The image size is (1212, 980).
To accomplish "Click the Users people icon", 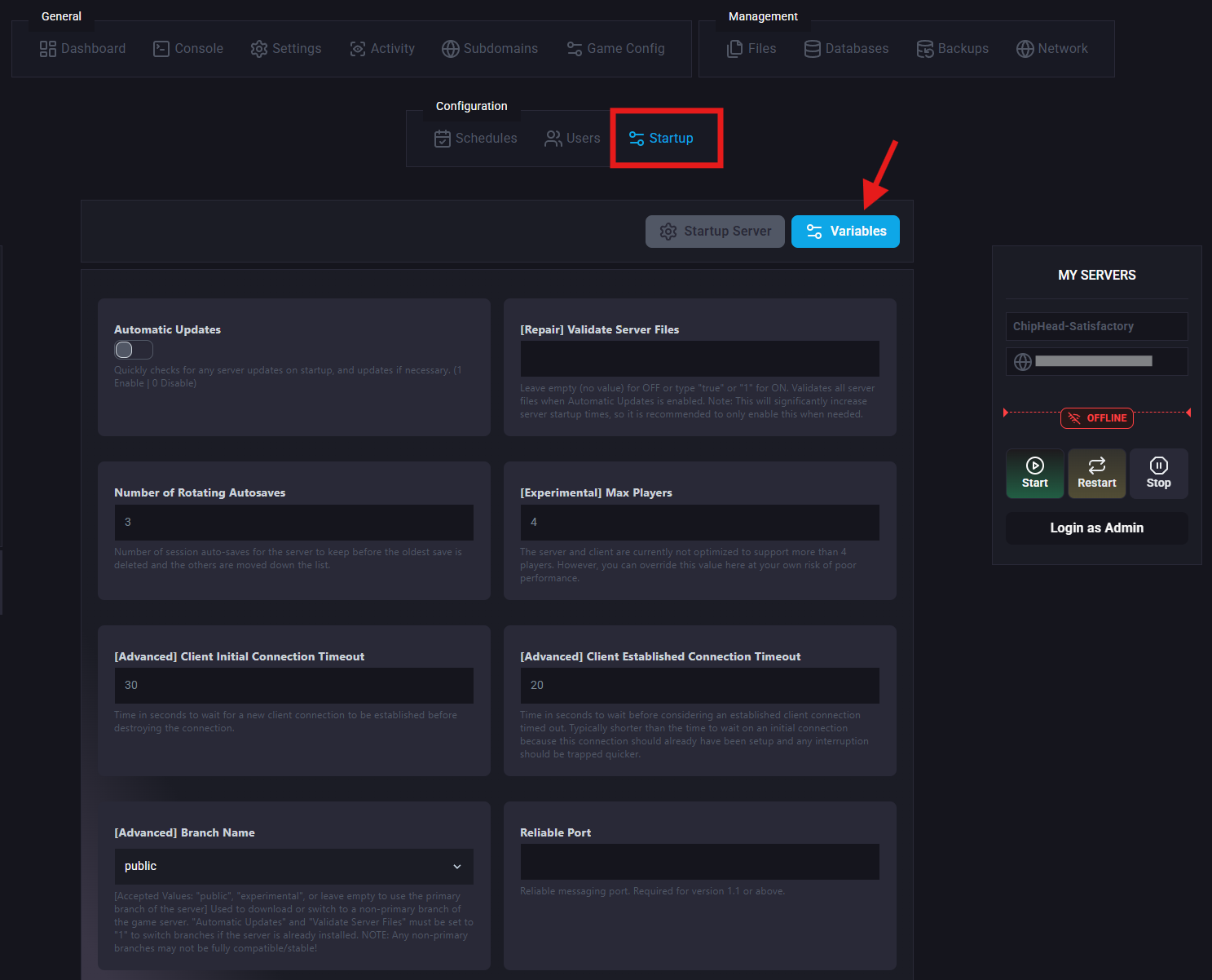I will click(x=553, y=139).
